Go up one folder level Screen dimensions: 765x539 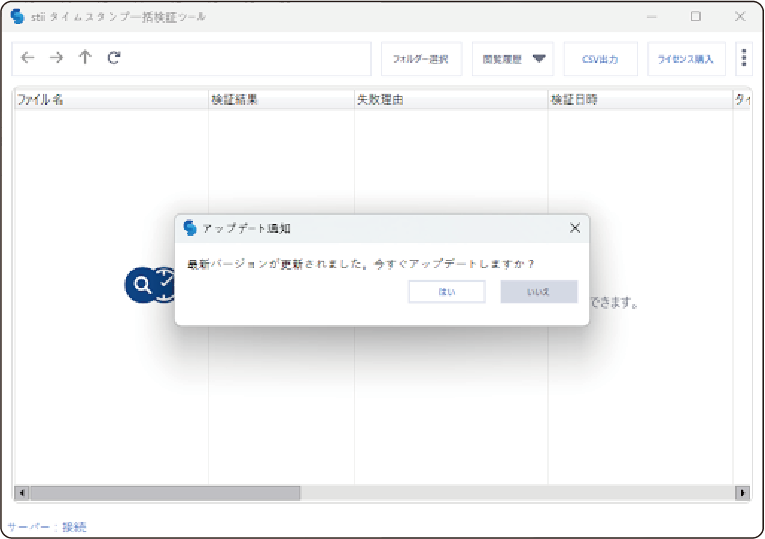[x=85, y=58]
